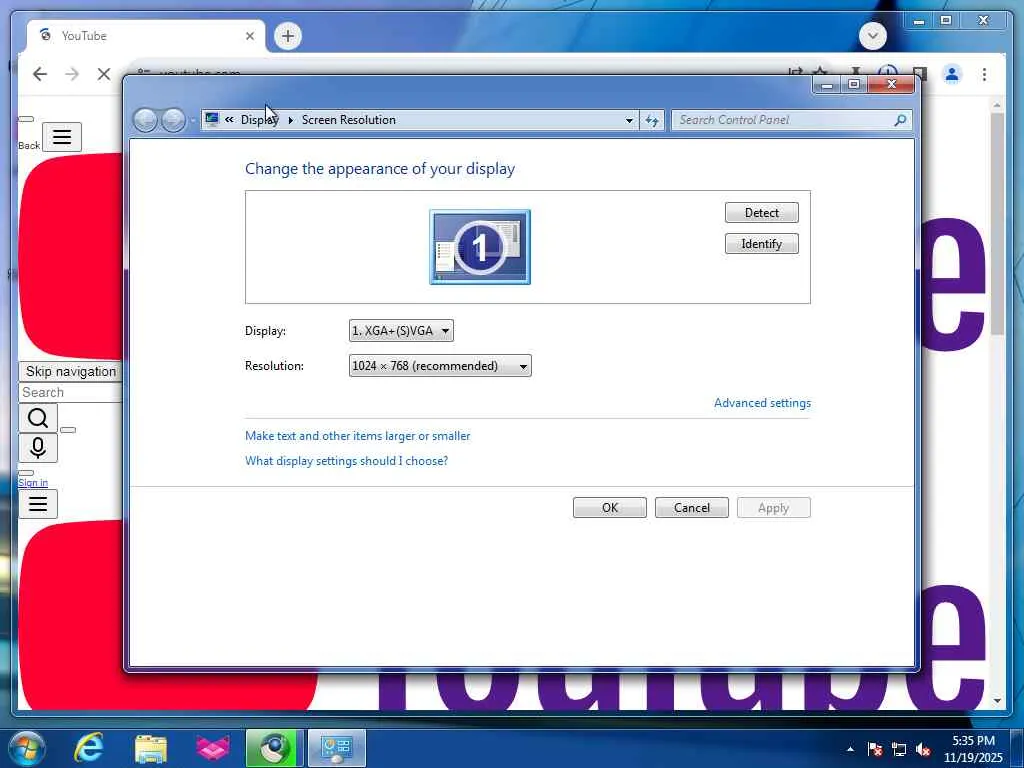Click the hamburger menu below Sign in
The height and width of the screenshot is (768, 1024).
coord(38,504)
